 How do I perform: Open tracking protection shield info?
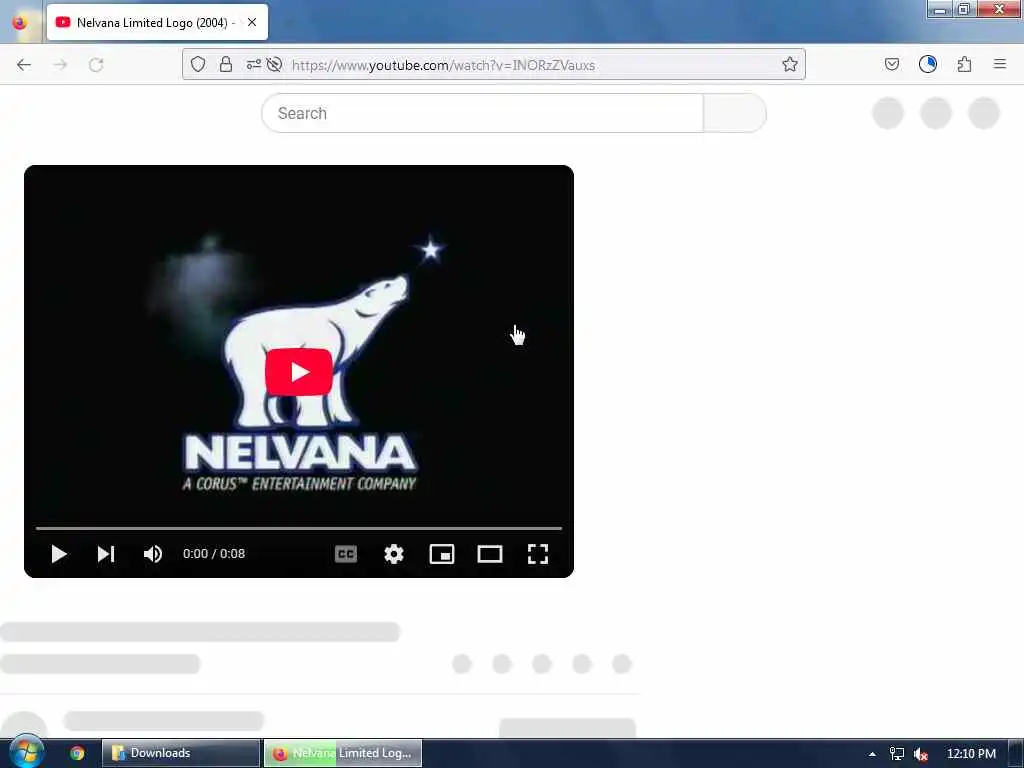[198, 64]
